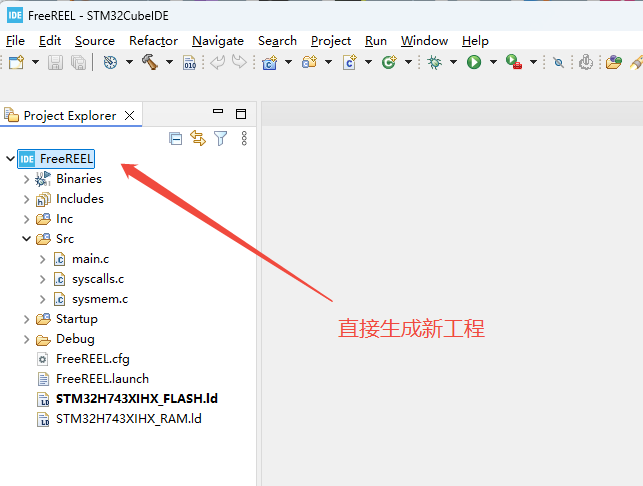Screen dimensions: 643x486
Task: Click the Save All toolbar icon
Action: tap(78, 62)
